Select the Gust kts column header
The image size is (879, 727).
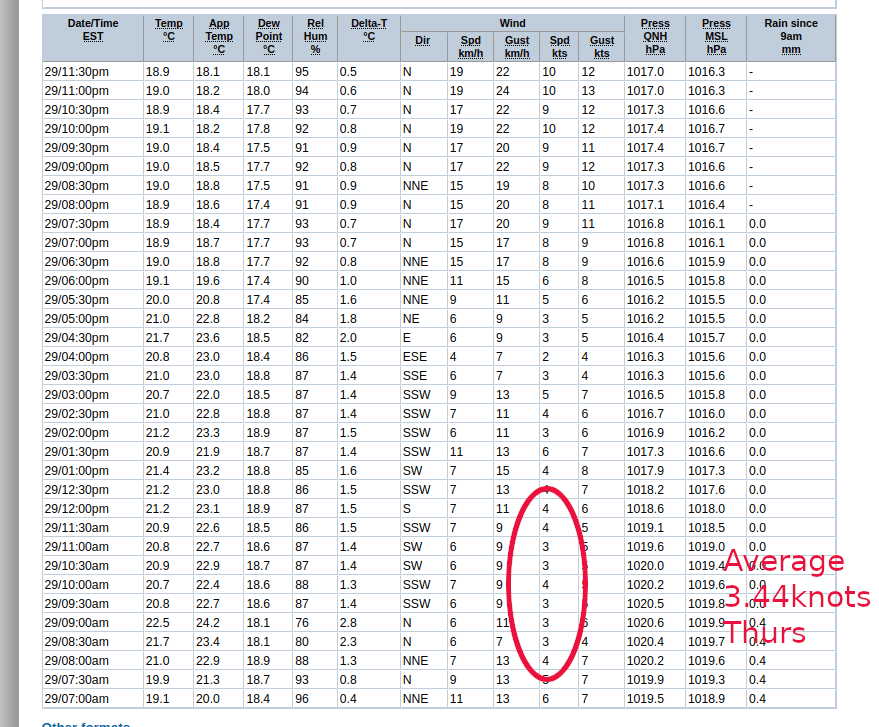[x=601, y=47]
